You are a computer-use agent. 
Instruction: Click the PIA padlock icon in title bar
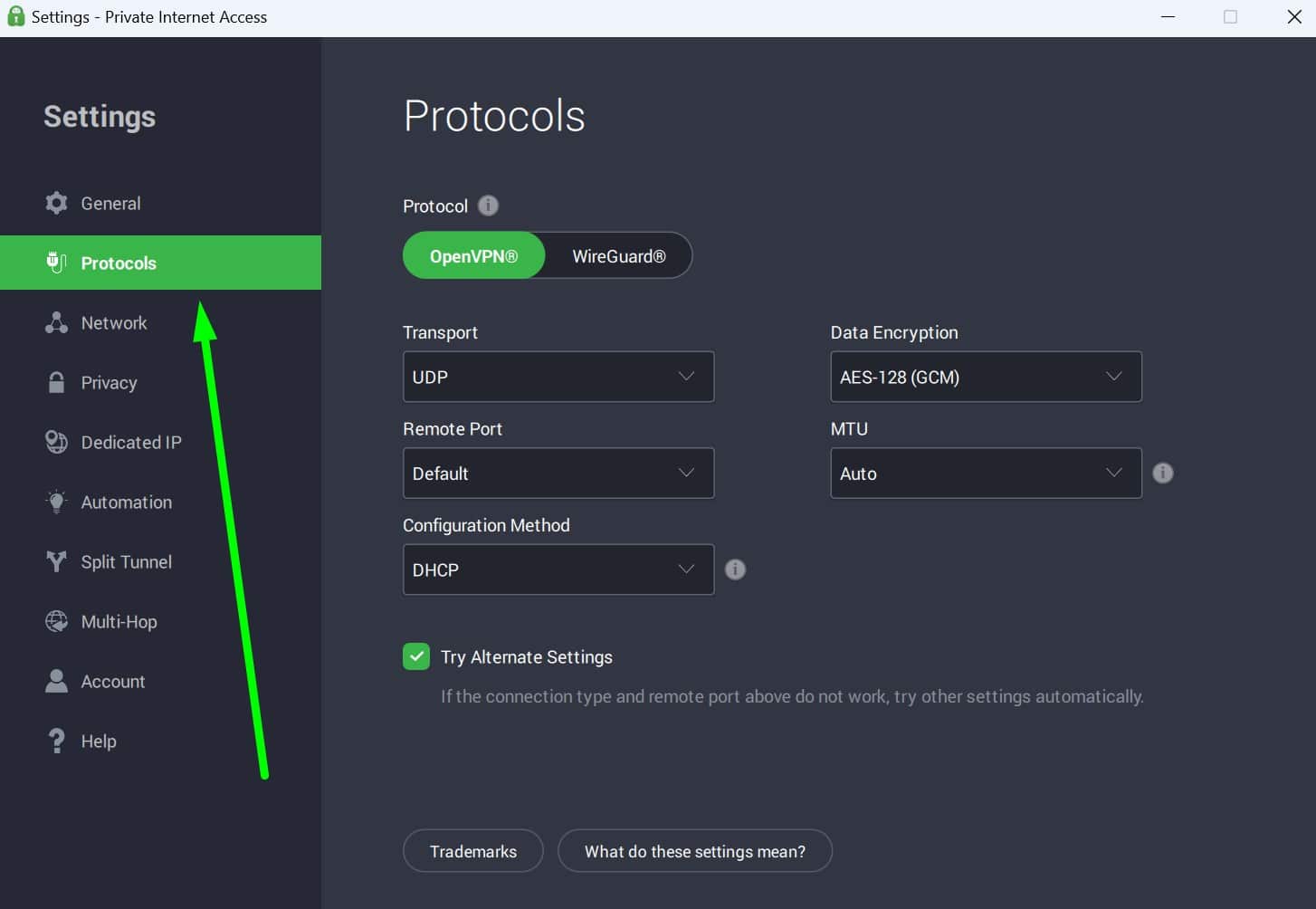coord(15,16)
